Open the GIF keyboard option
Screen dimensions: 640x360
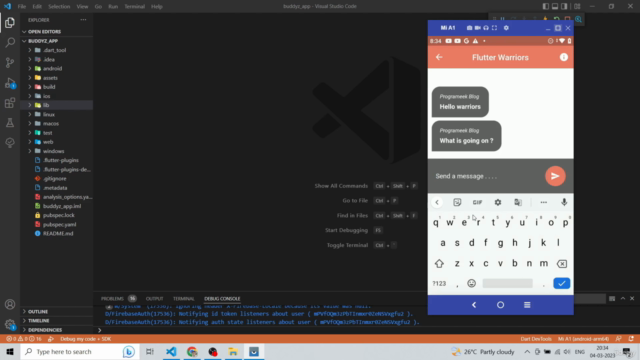click(477, 202)
